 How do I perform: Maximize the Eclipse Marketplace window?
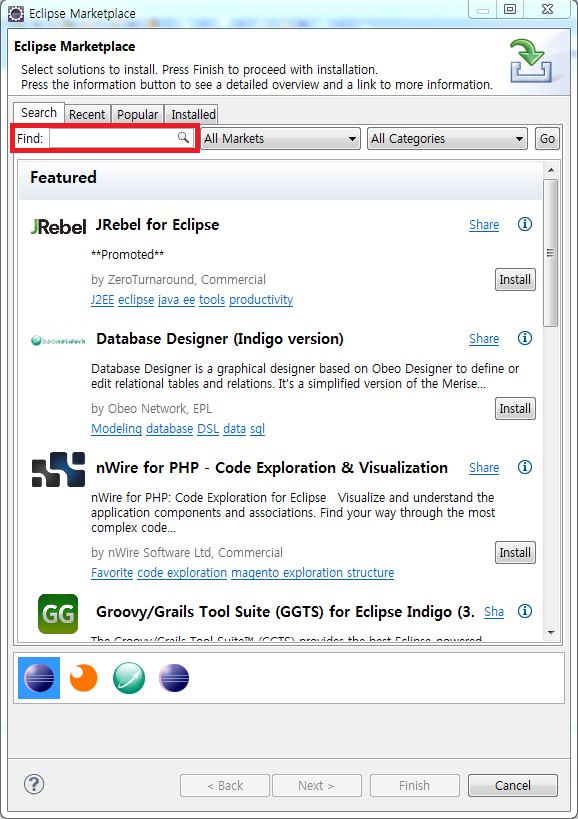(x=510, y=9)
